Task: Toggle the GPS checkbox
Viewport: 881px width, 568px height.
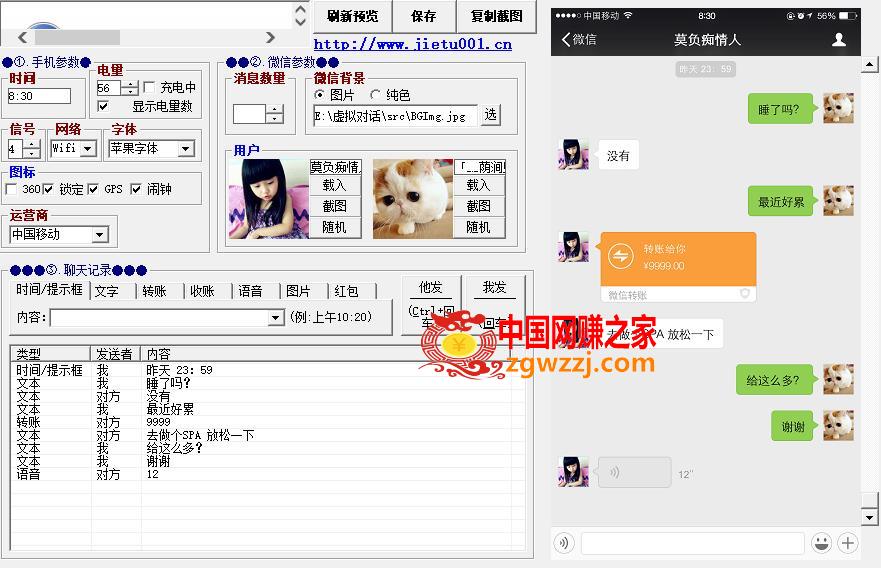Action: (93, 189)
